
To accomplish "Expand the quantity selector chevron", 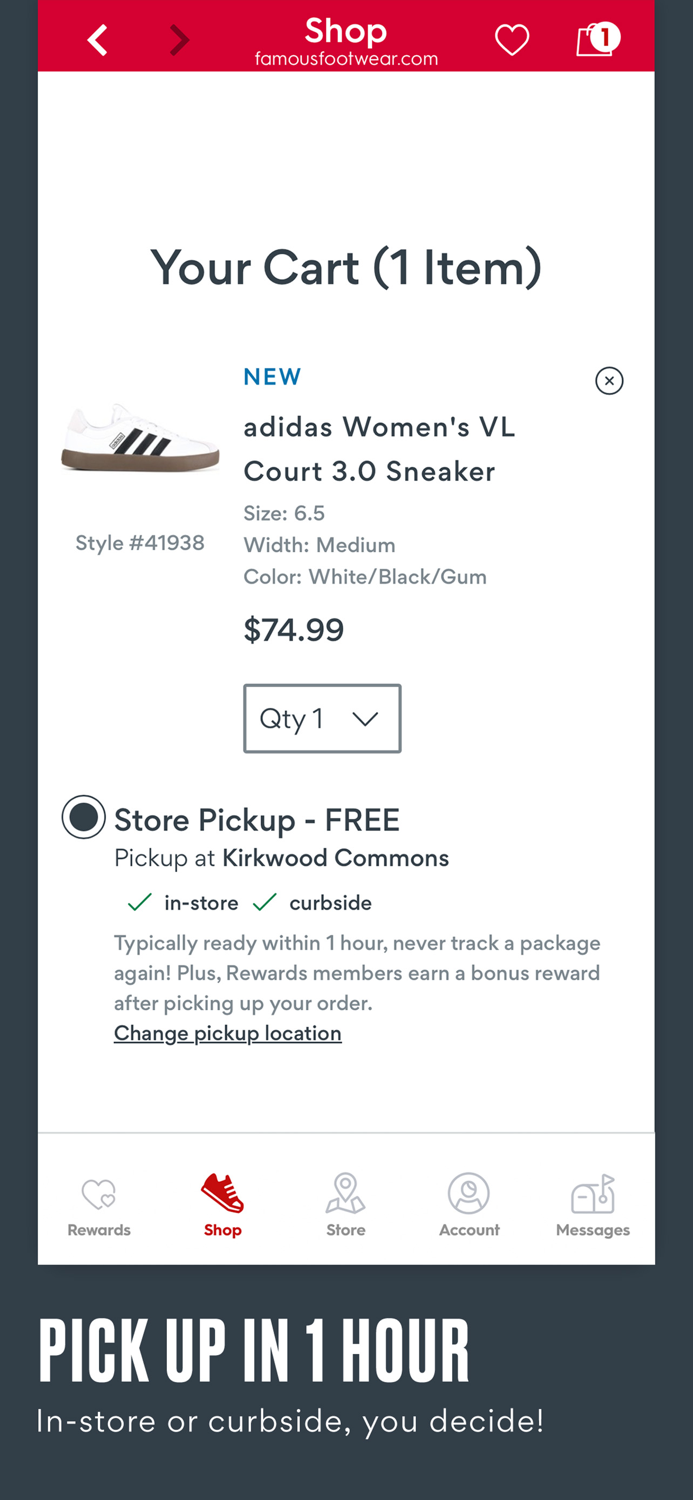I will [366, 718].
